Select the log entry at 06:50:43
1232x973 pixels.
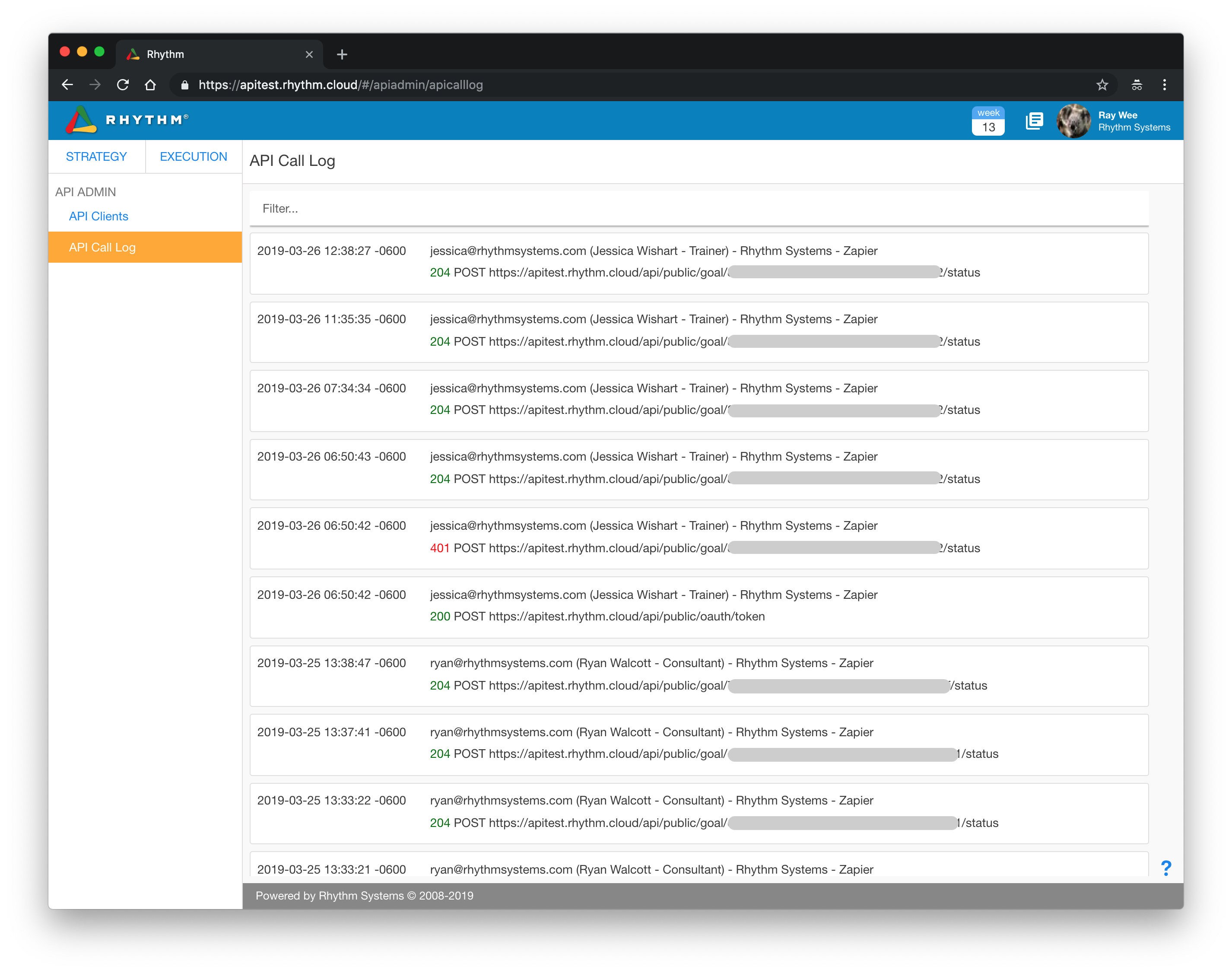tap(699, 469)
